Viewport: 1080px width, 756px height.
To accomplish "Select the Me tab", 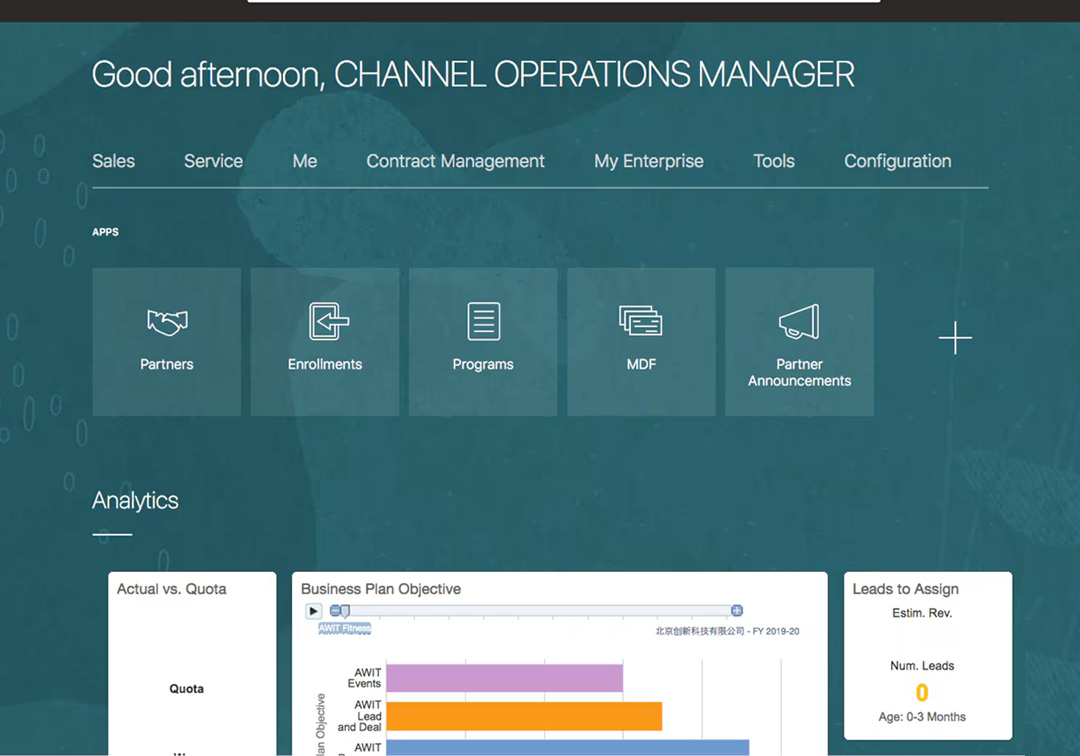I will 305,161.
